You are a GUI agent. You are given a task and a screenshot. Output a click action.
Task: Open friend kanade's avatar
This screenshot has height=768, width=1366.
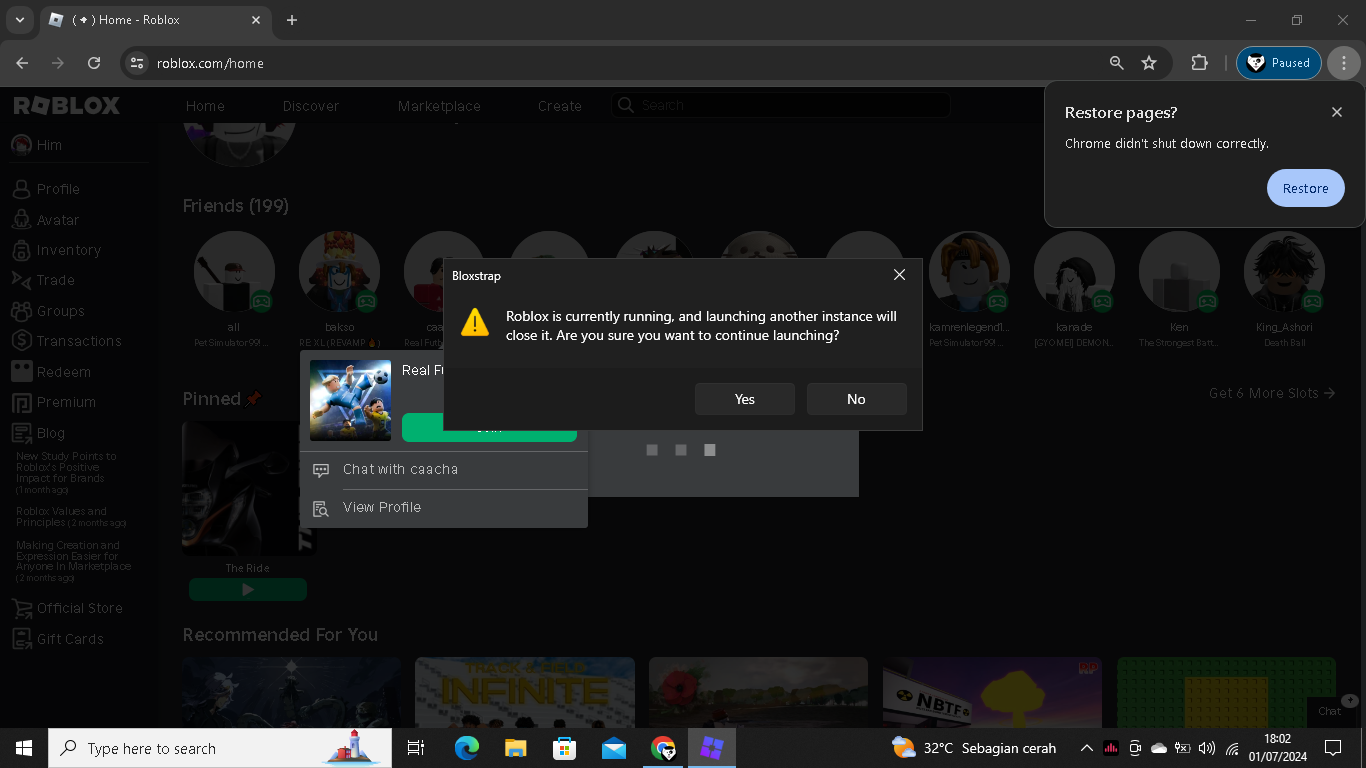coord(1074,272)
